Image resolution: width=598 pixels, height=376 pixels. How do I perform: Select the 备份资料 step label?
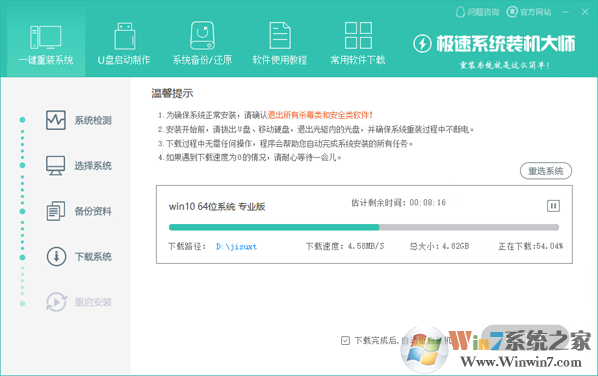tap(93, 211)
